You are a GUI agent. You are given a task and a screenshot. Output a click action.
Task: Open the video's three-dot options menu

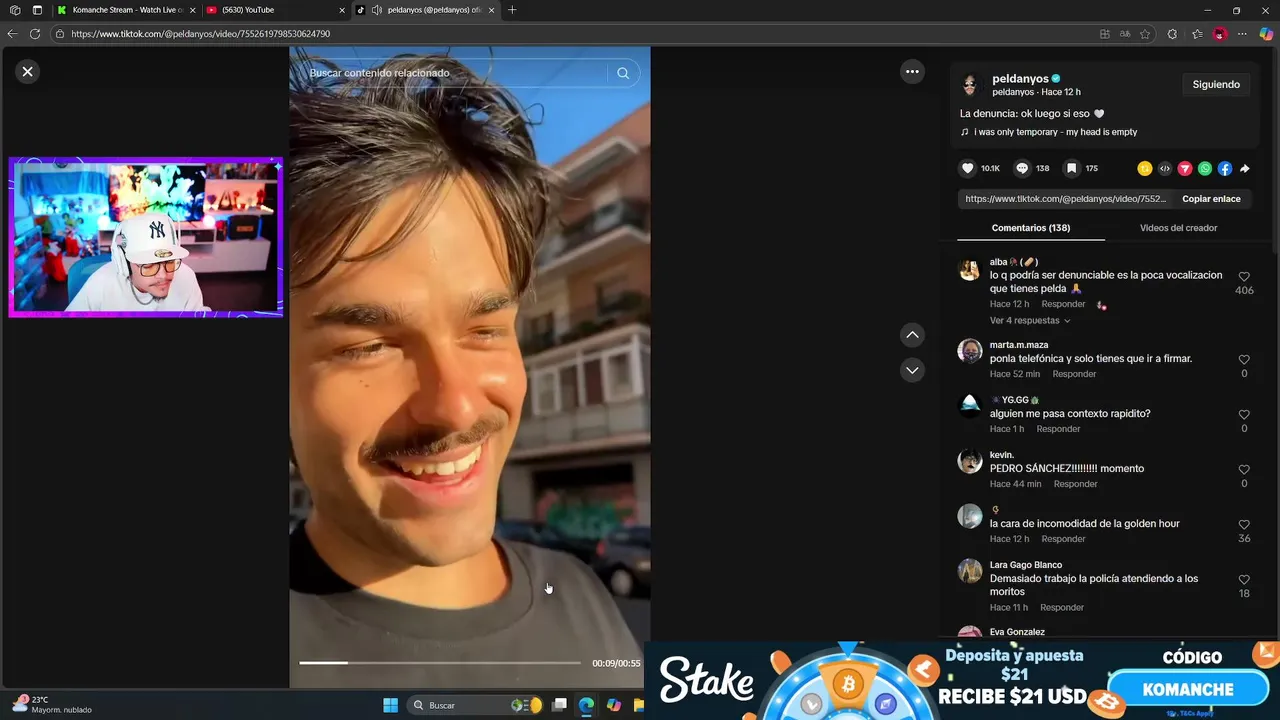coord(912,71)
